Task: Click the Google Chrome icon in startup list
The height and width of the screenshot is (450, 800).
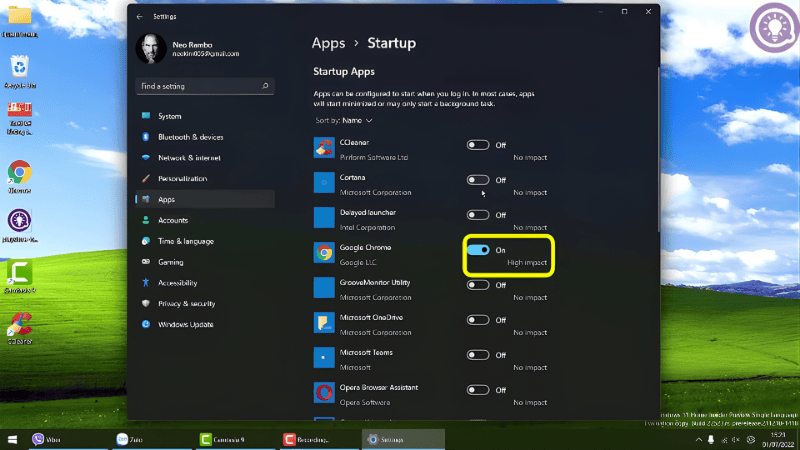Action: point(324,253)
